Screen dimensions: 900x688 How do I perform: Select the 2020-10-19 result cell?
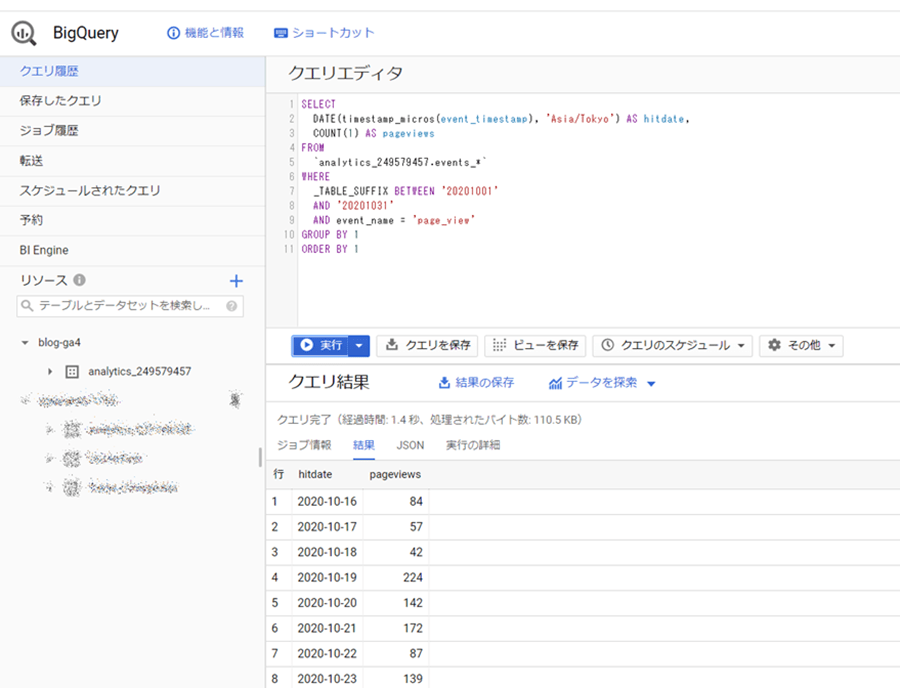click(x=327, y=577)
